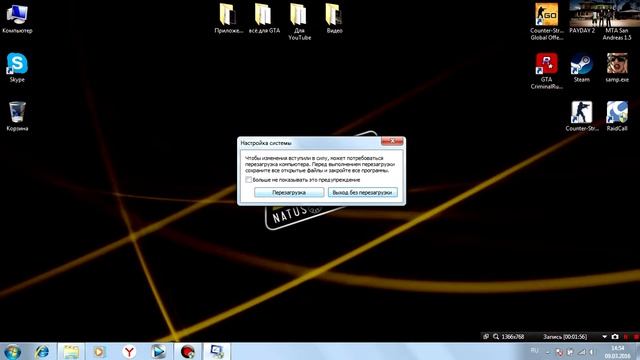Screen dimensions: 640x360
Task: Select the Приложе... folder on desktop
Action: pyautogui.click(x=229, y=18)
